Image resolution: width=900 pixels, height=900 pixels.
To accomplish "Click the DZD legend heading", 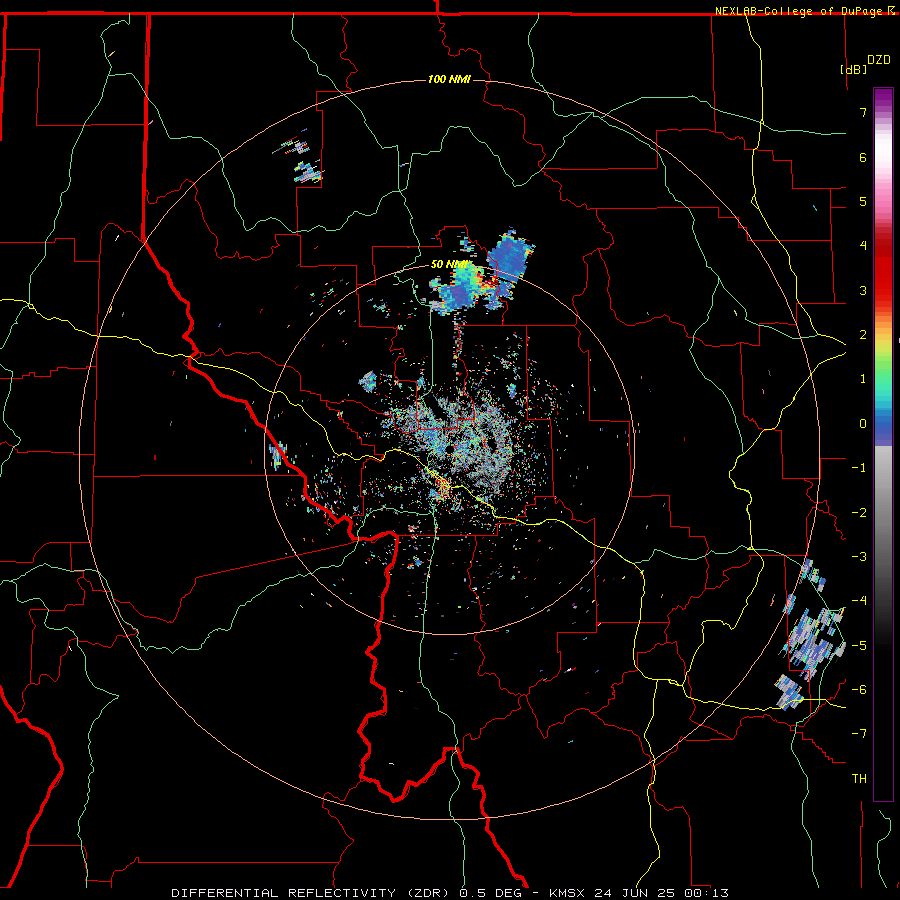I will [879, 60].
